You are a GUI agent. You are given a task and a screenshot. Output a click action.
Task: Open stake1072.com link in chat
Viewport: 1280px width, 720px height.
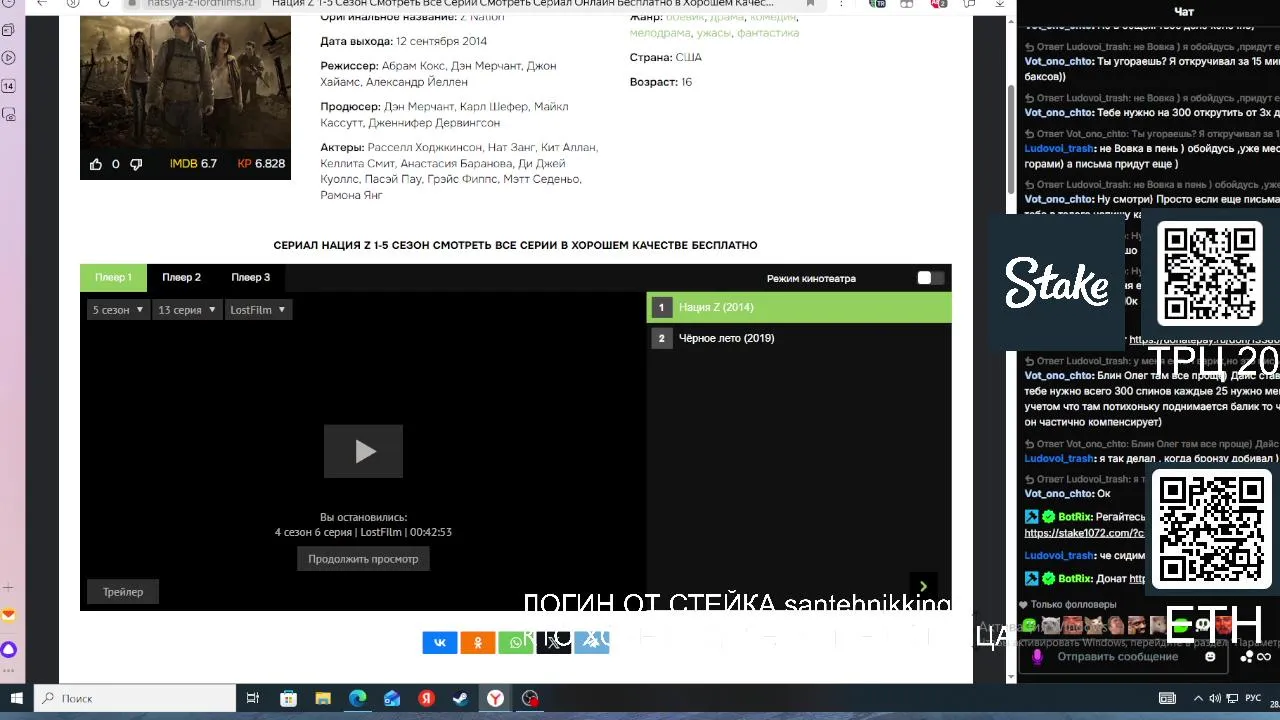[1084, 533]
